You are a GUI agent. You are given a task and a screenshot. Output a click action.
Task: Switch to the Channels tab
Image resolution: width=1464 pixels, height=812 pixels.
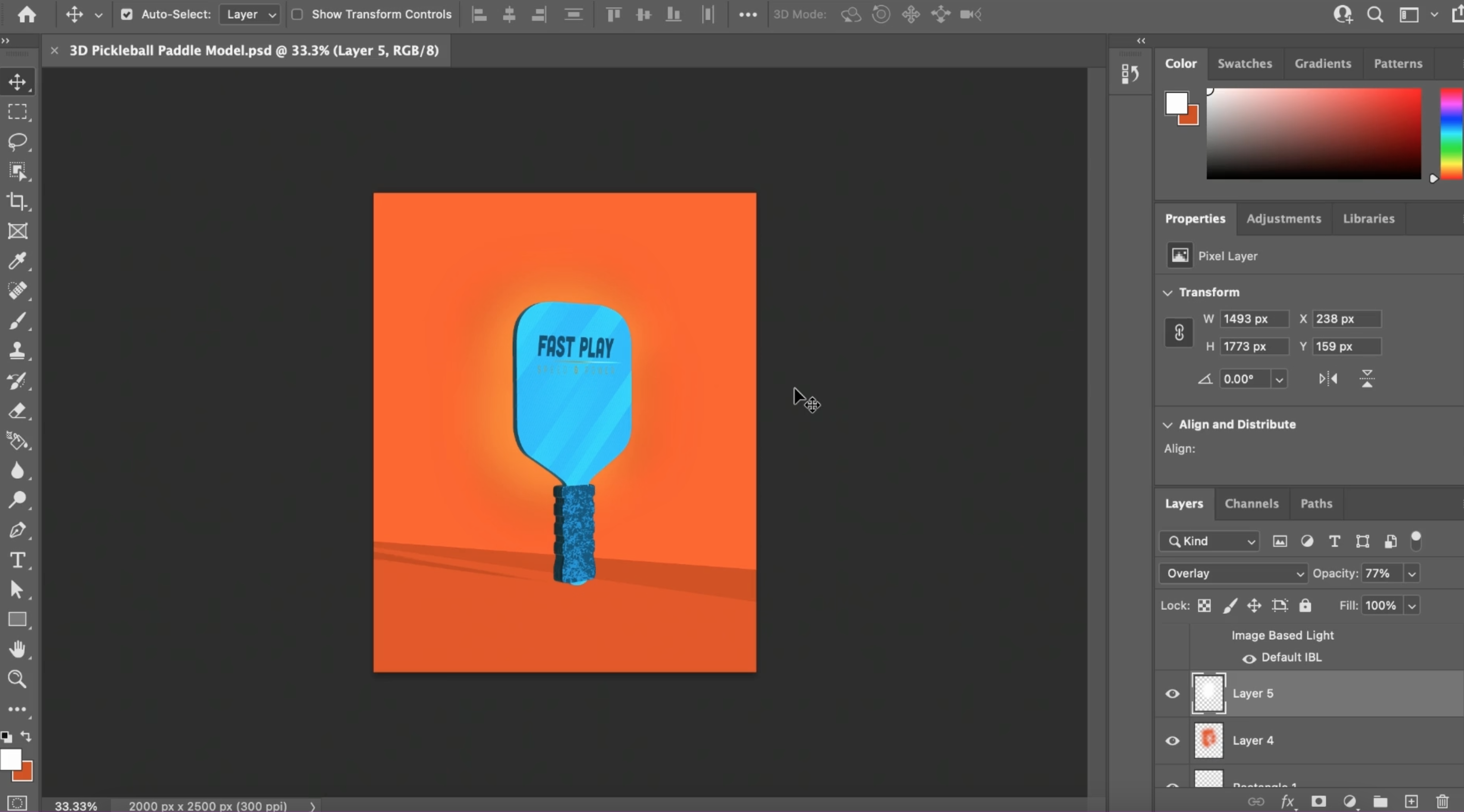click(1251, 504)
